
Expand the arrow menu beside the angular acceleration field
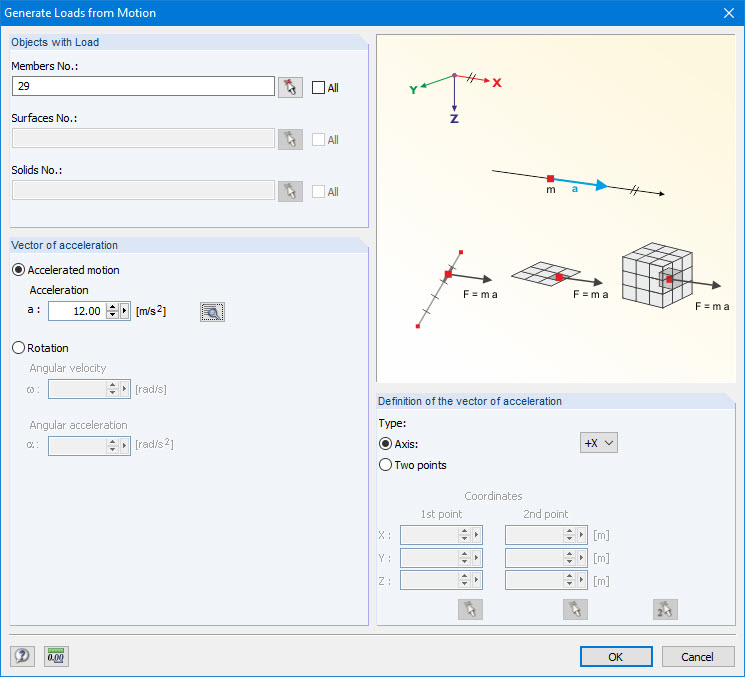tap(124, 446)
